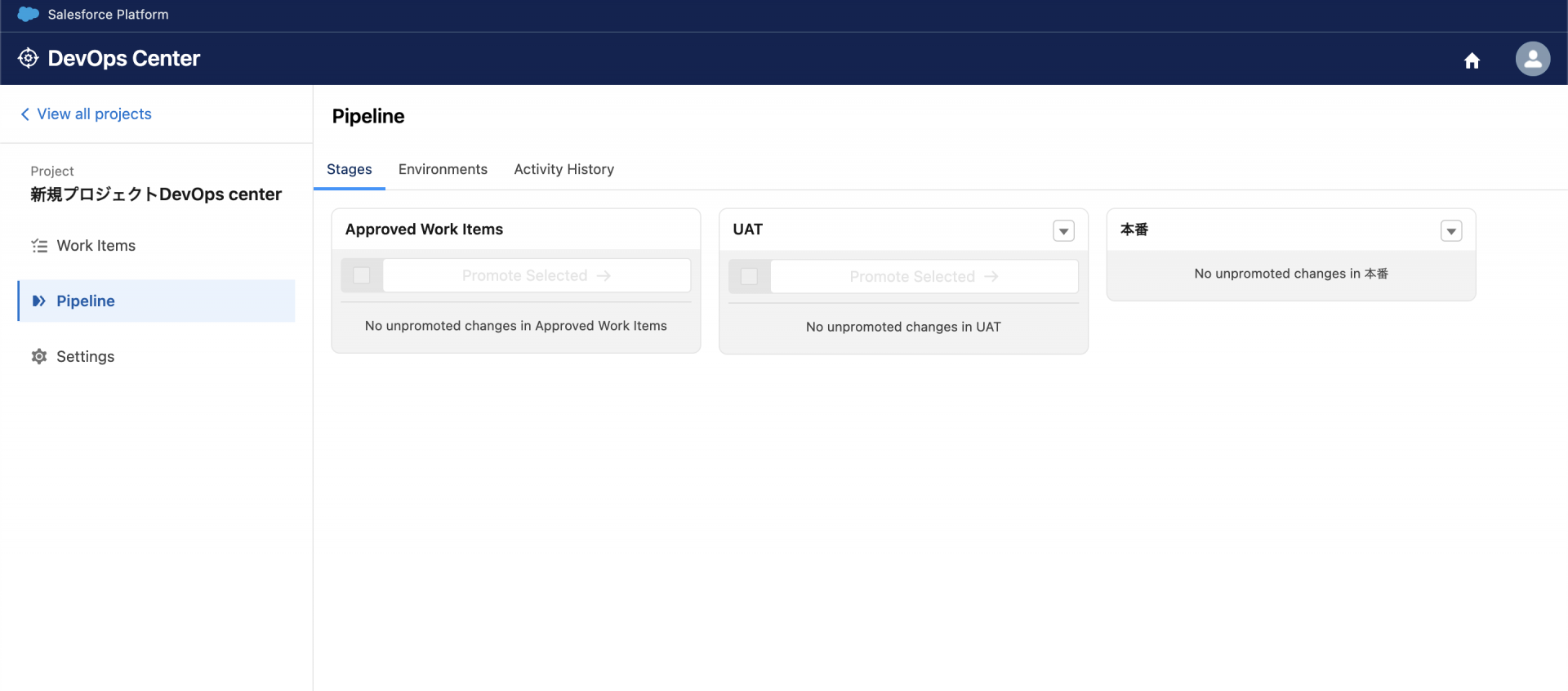Go to home via the house icon
Viewport: 1568px width, 691px height.
pos(1472,60)
